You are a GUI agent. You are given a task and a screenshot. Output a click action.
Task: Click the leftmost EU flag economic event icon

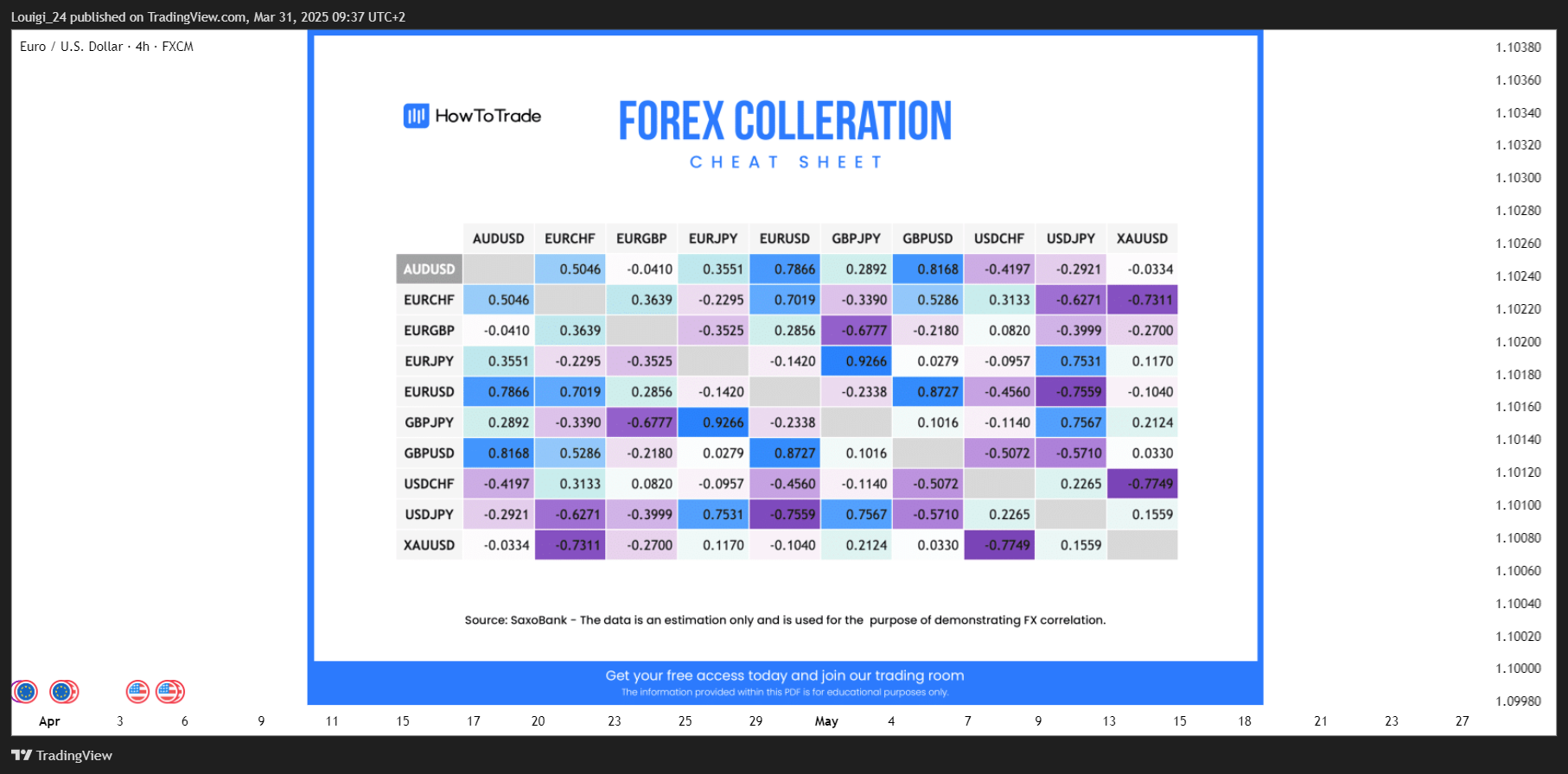pos(25,692)
